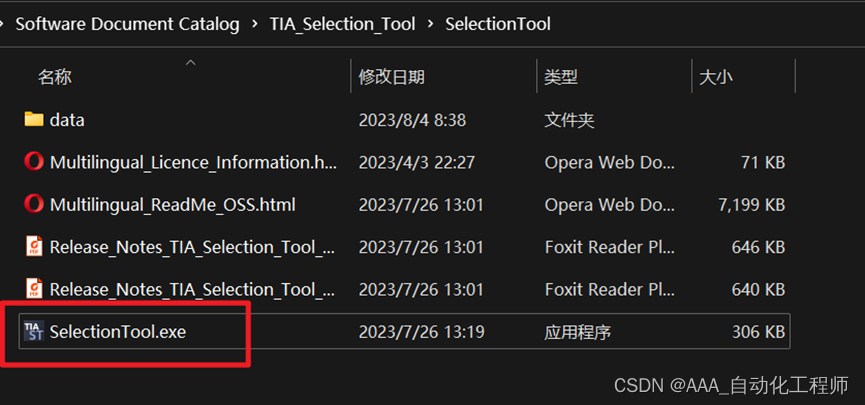This screenshot has width=865, height=405.
Task: Click the date 2023/8/4 8:38
Action: tap(412, 120)
